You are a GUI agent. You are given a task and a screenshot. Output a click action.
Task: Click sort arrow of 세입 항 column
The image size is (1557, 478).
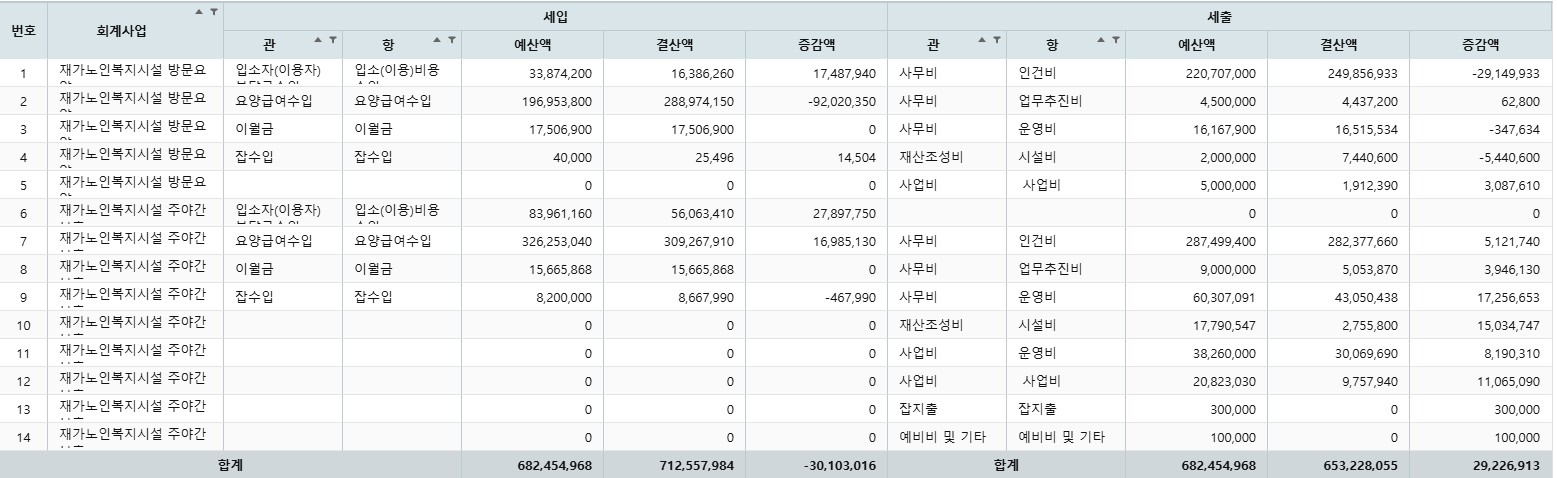(x=437, y=40)
